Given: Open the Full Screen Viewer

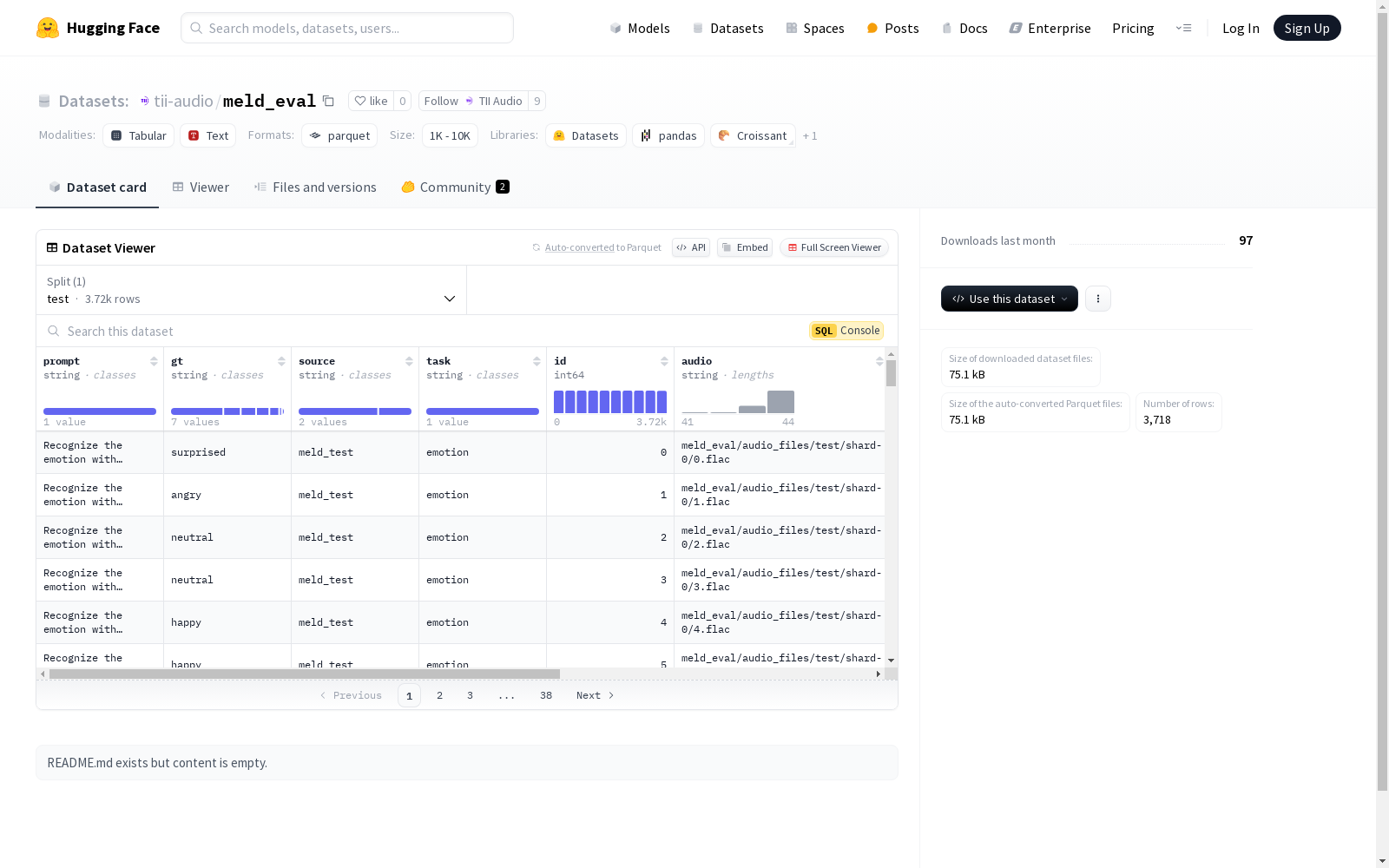Looking at the screenshot, I should (834, 247).
